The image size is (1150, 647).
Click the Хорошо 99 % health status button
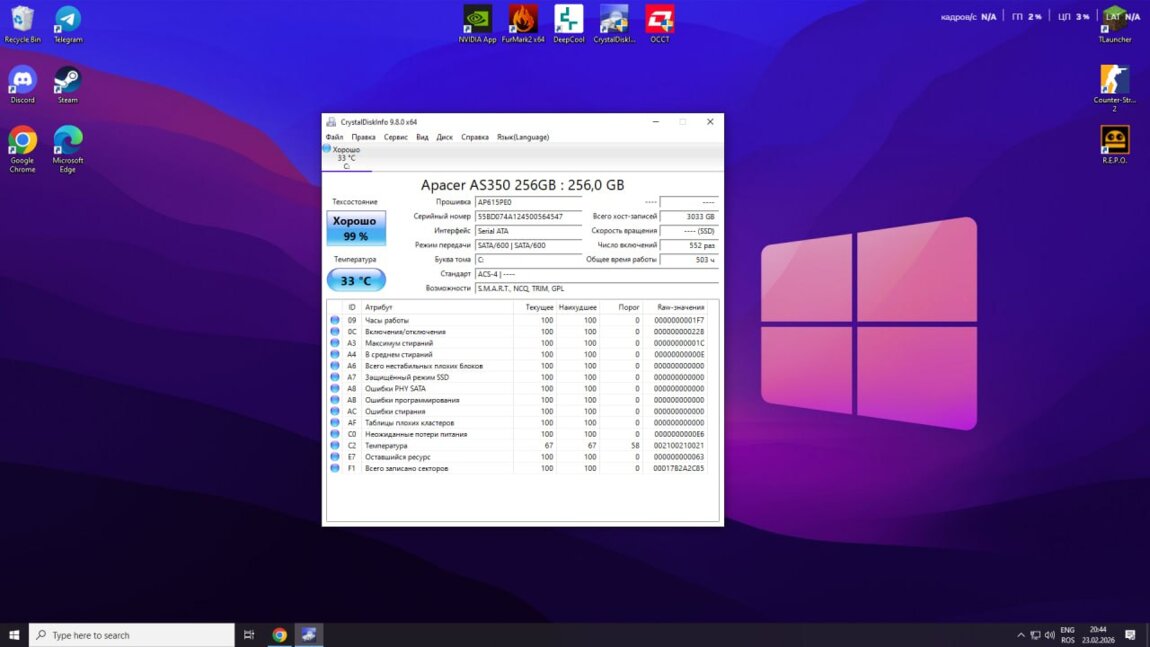click(x=355, y=227)
